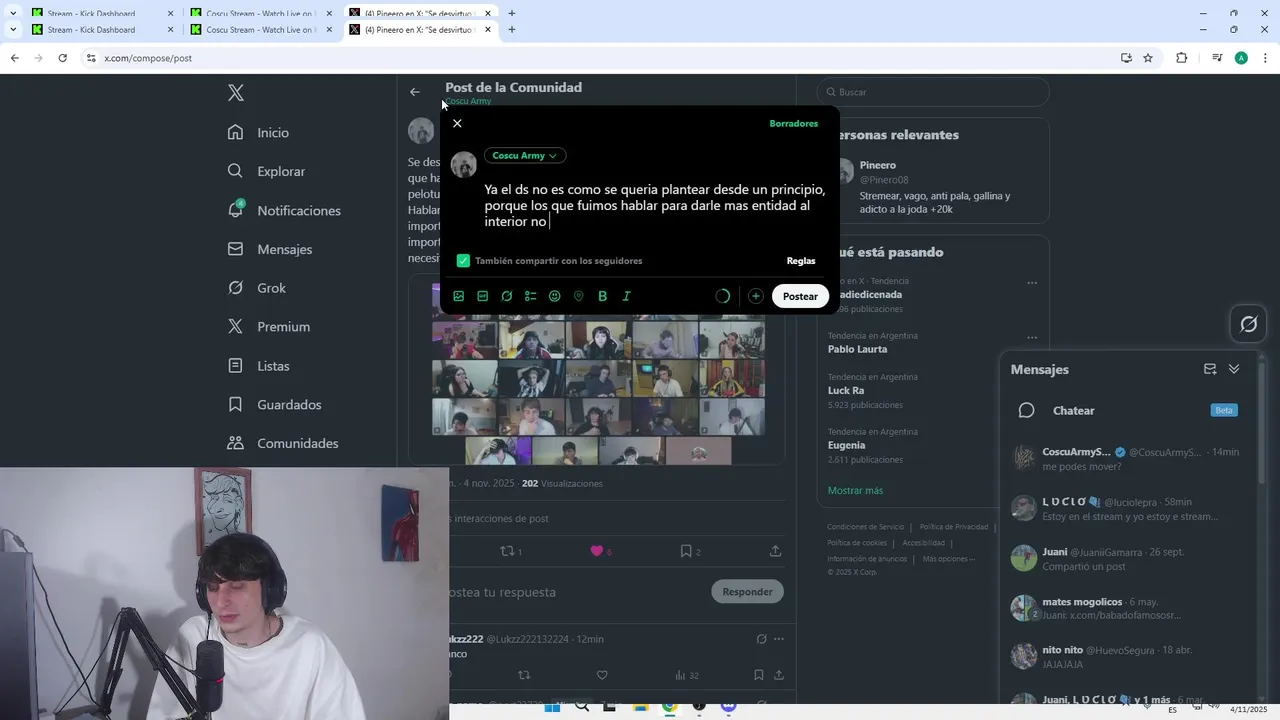Go back in the browser
Viewport: 1280px width, 720px height.
(15, 58)
